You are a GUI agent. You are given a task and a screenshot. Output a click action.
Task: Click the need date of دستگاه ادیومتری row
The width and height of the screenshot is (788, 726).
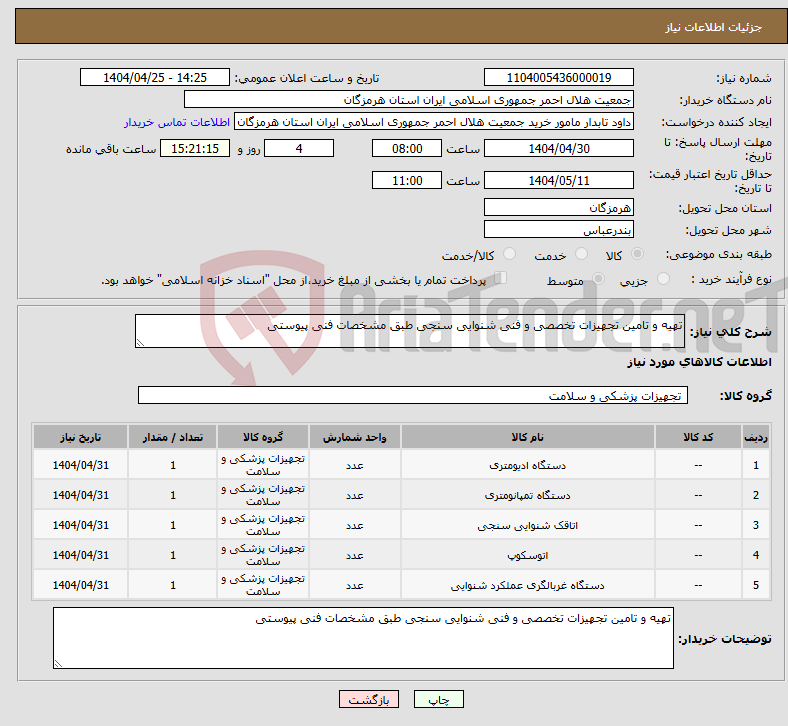pos(80,465)
